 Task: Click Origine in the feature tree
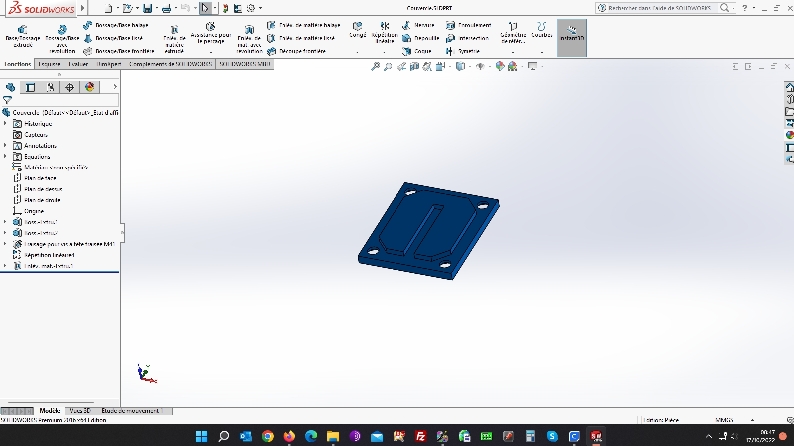[x=34, y=211]
